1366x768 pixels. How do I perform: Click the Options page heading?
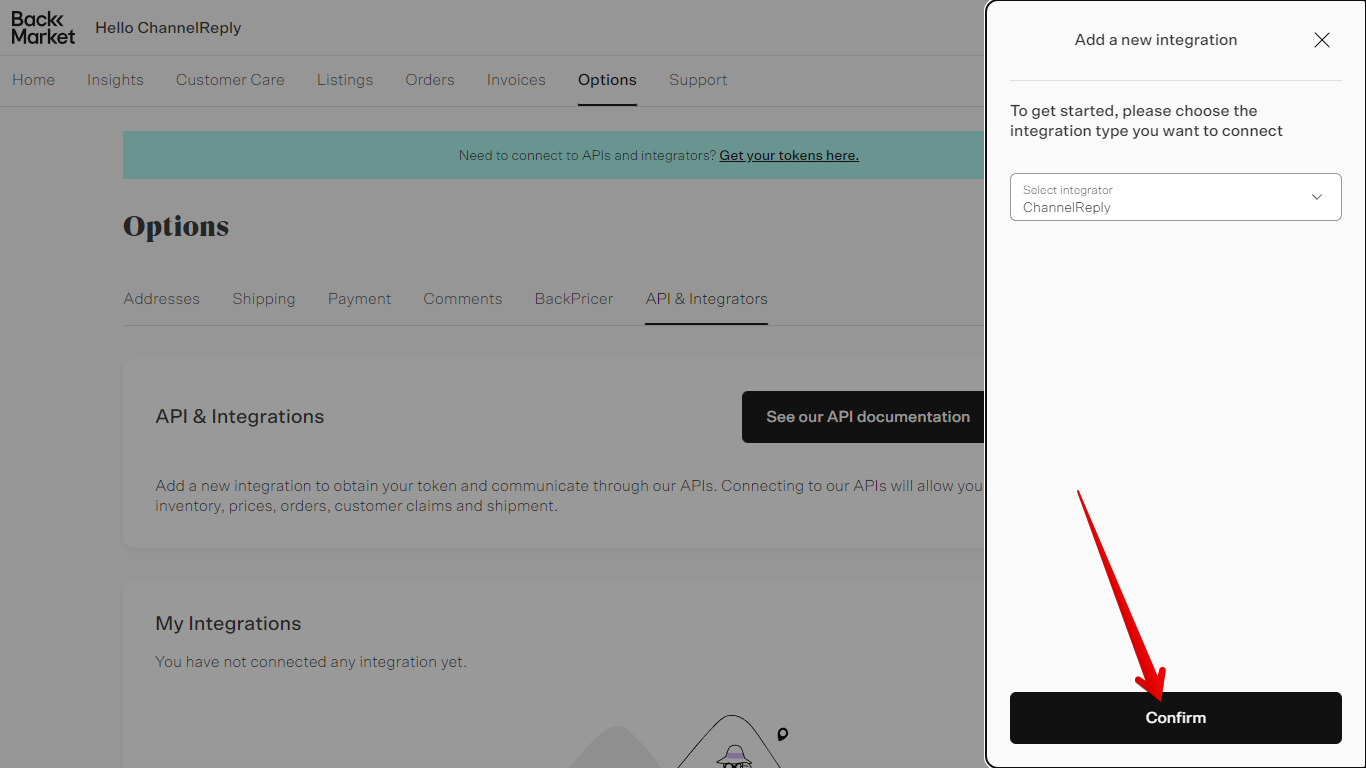pyautogui.click(x=176, y=227)
